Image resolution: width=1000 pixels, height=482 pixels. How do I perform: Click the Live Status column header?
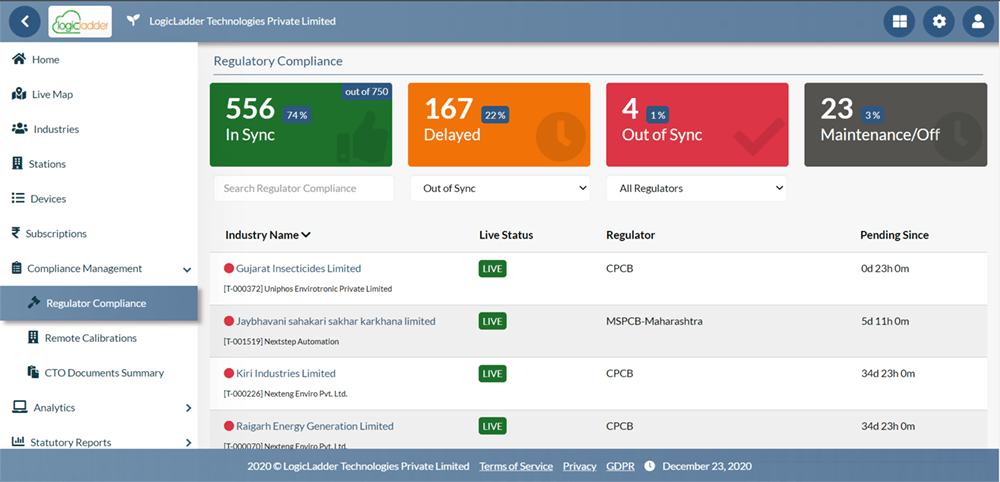(x=506, y=235)
